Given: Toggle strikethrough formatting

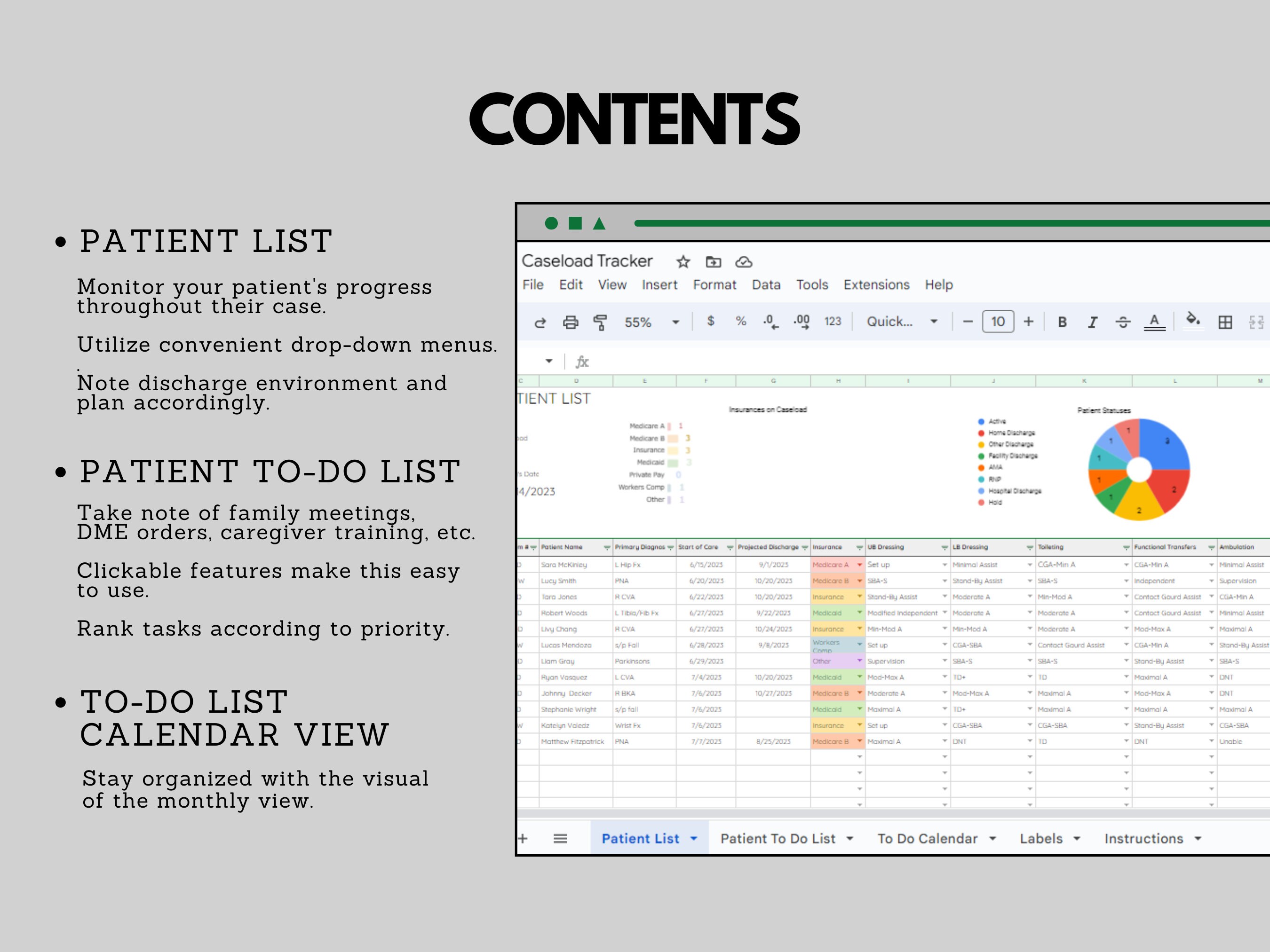Looking at the screenshot, I should coord(1123,322).
